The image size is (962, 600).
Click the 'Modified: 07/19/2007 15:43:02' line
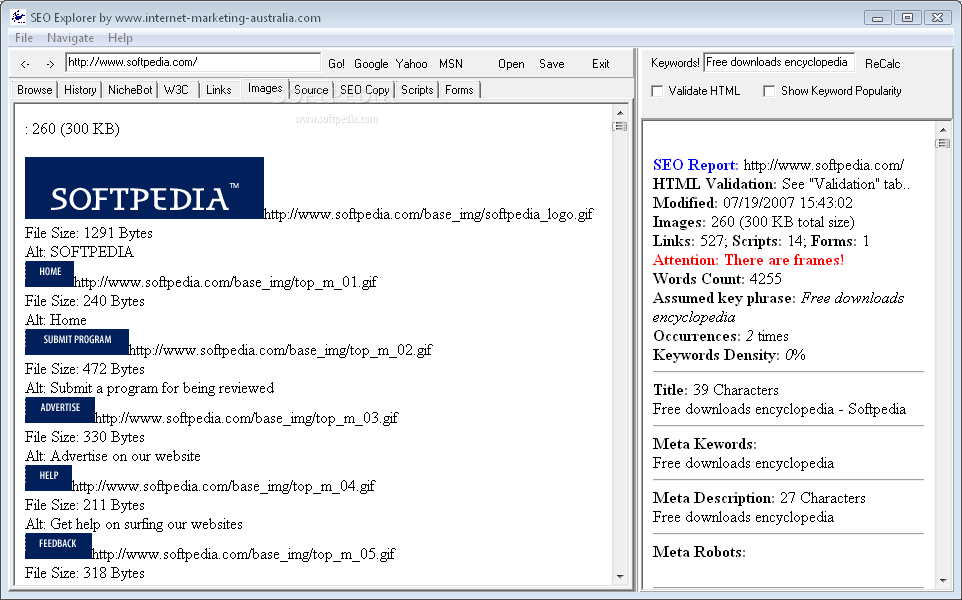tap(753, 203)
